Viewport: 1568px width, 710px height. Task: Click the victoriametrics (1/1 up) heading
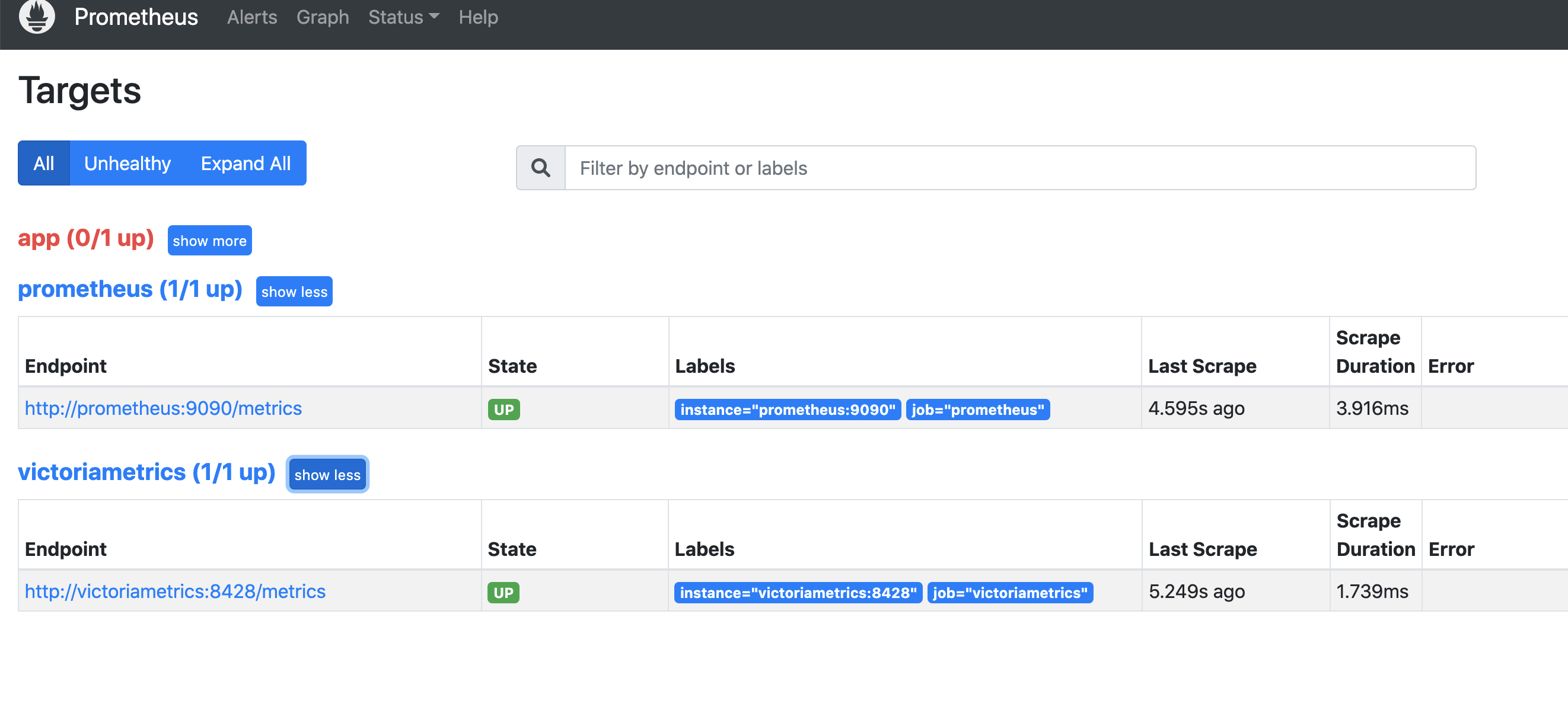point(146,472)
